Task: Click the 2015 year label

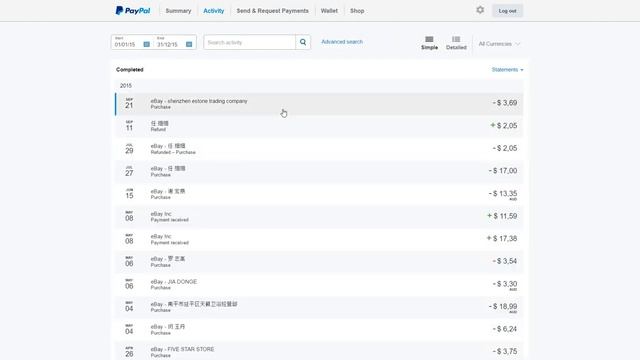Action: point(126,86)
